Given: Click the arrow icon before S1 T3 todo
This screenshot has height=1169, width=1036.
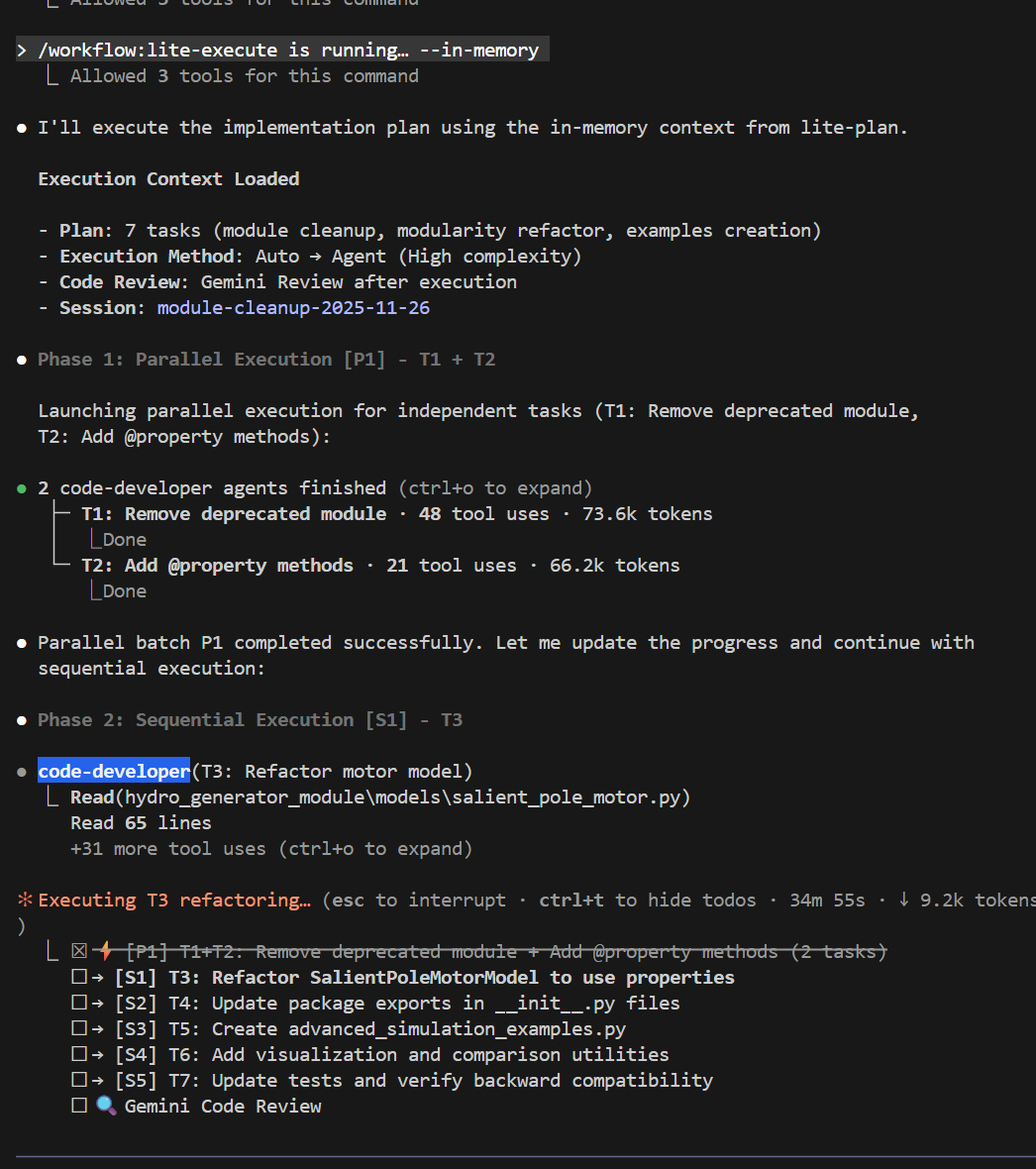Looking at the screenshot, I should click(98, 978).
